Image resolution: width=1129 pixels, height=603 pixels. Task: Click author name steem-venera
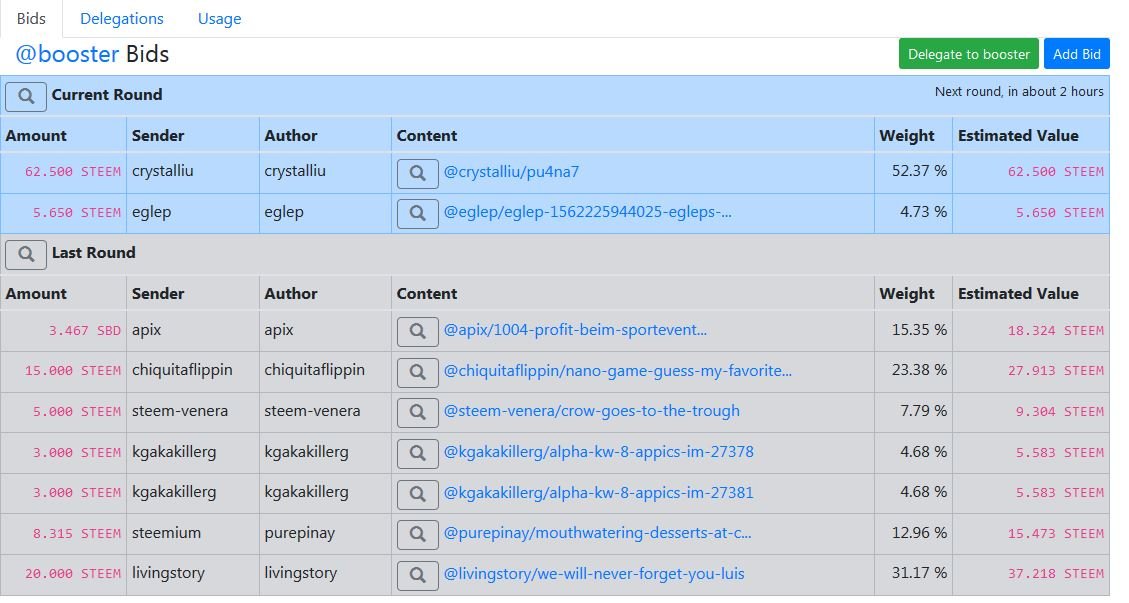[312, 411]
